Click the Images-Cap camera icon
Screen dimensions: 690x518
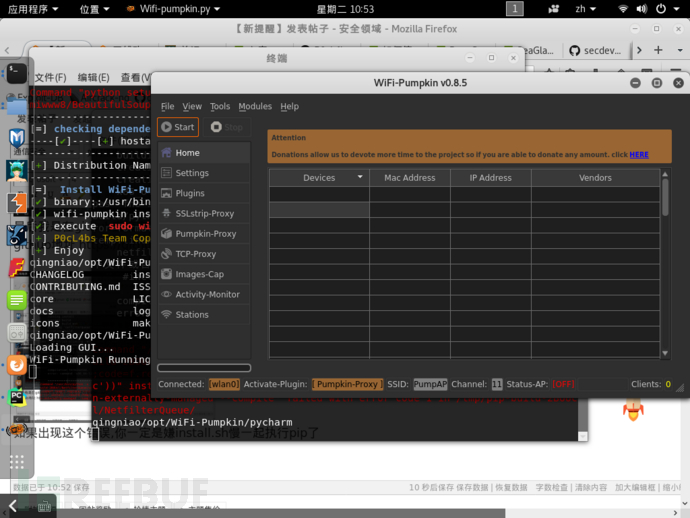click(x=166, y=274)
